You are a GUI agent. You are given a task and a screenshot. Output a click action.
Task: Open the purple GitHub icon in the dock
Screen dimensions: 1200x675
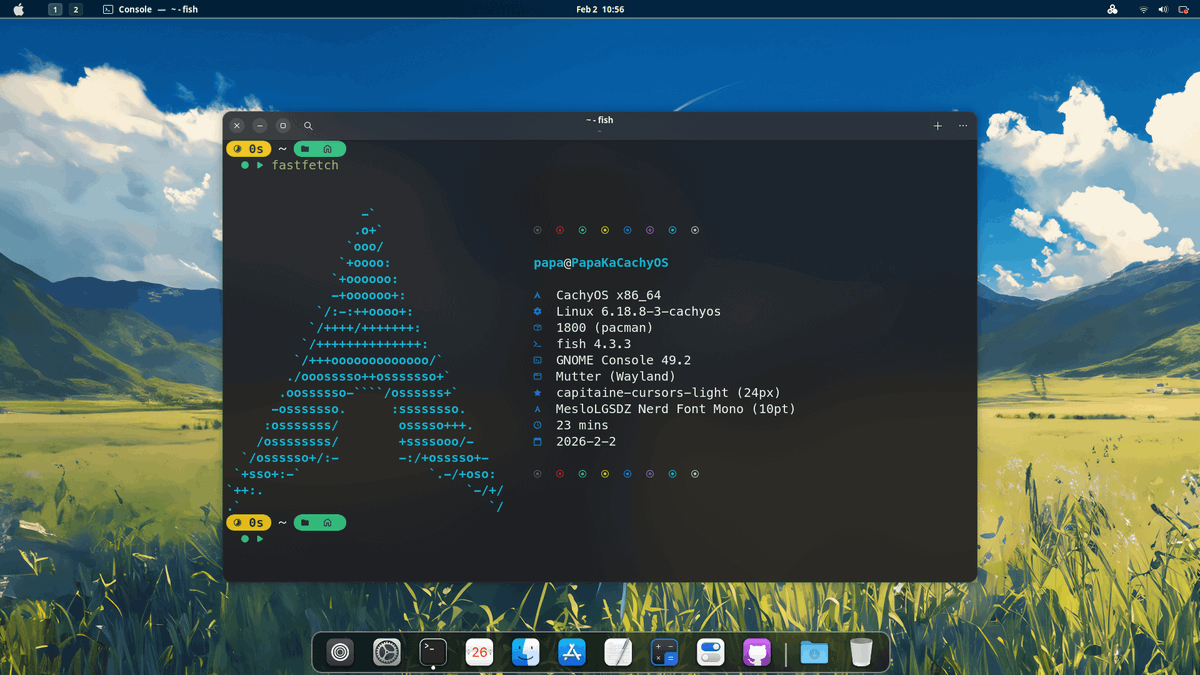(758, 653)
